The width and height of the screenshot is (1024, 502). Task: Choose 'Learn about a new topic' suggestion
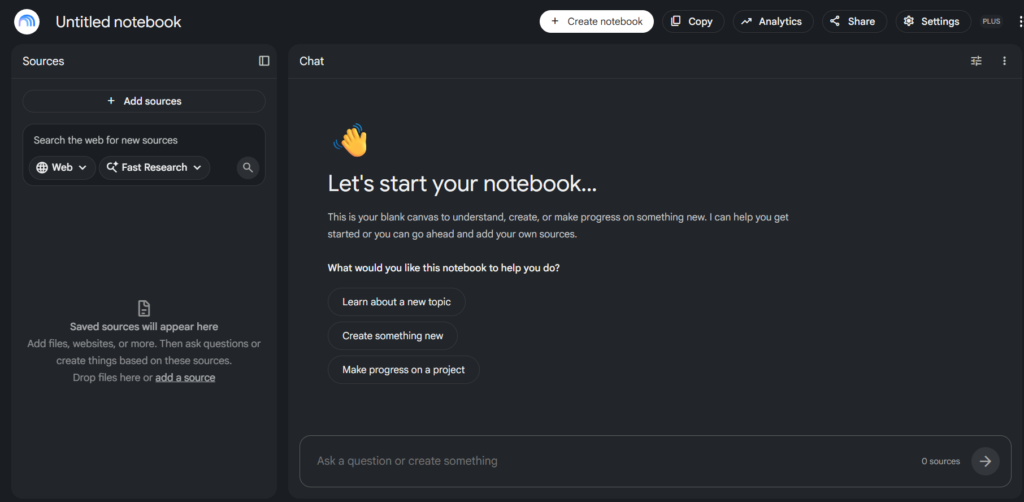click(x=396, y=302)
